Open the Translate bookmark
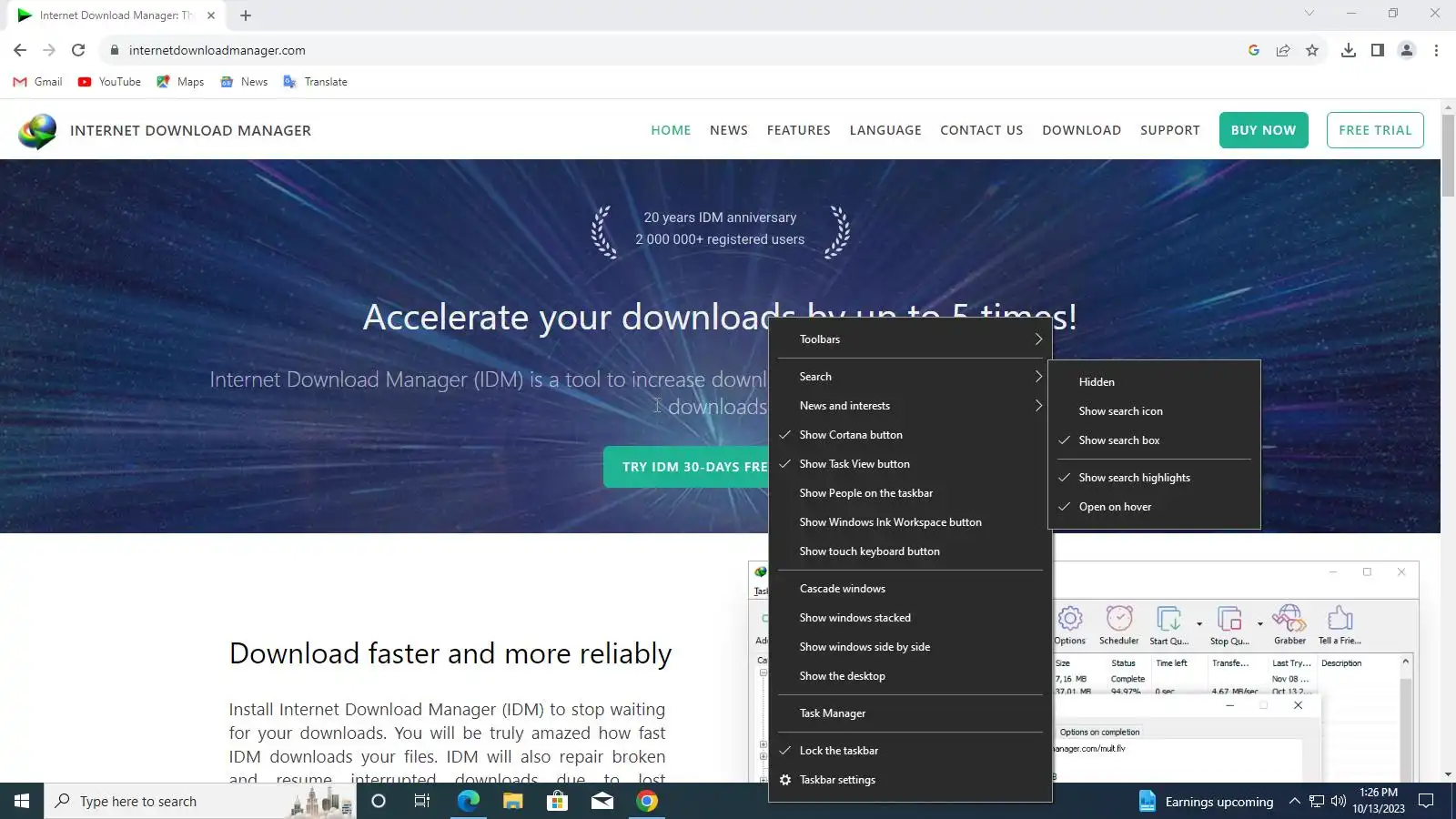This screenshot has width=1456, height=819. coord(315,82)
